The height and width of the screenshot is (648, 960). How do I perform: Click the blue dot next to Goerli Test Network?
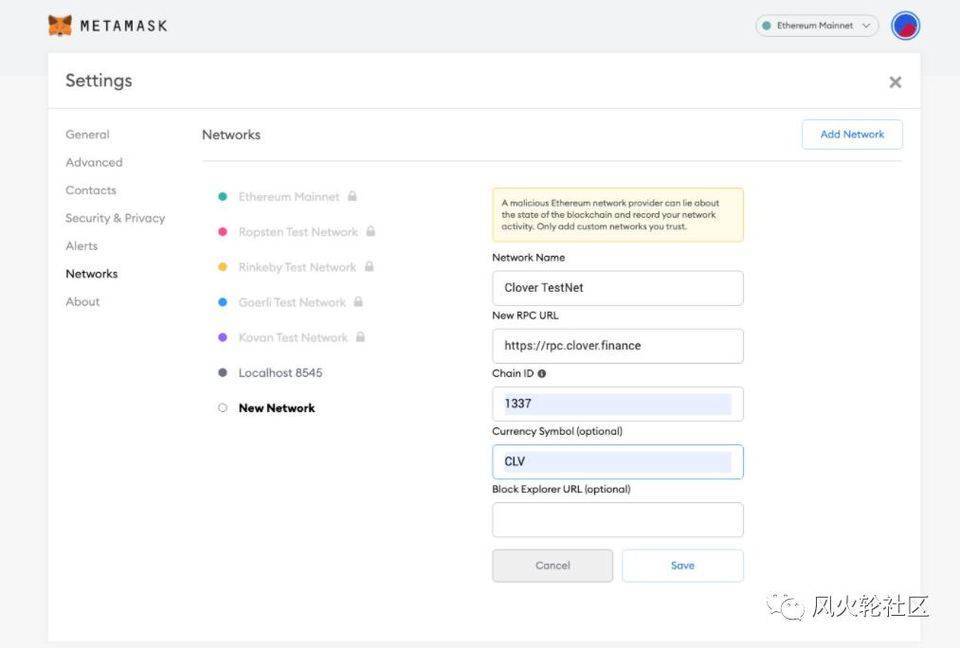(x=223, y=302)
